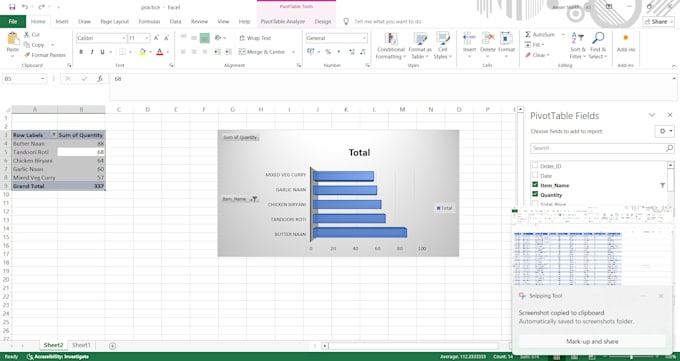Screen dimensions: 680x361
Task: Click Merge & Center button
Action: (262, 52)
